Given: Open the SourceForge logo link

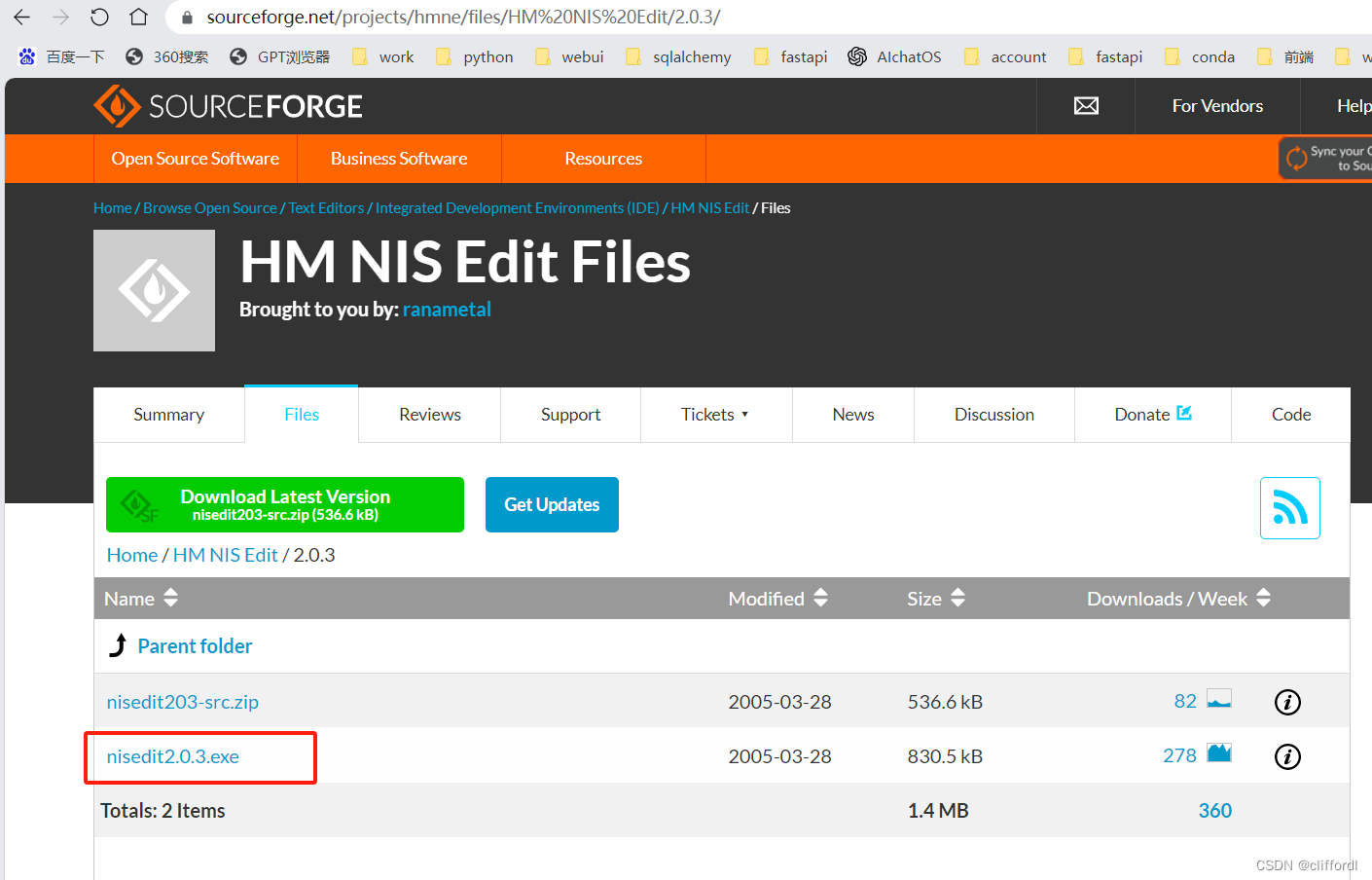Looking at the screenshot, I should point(228,106).
